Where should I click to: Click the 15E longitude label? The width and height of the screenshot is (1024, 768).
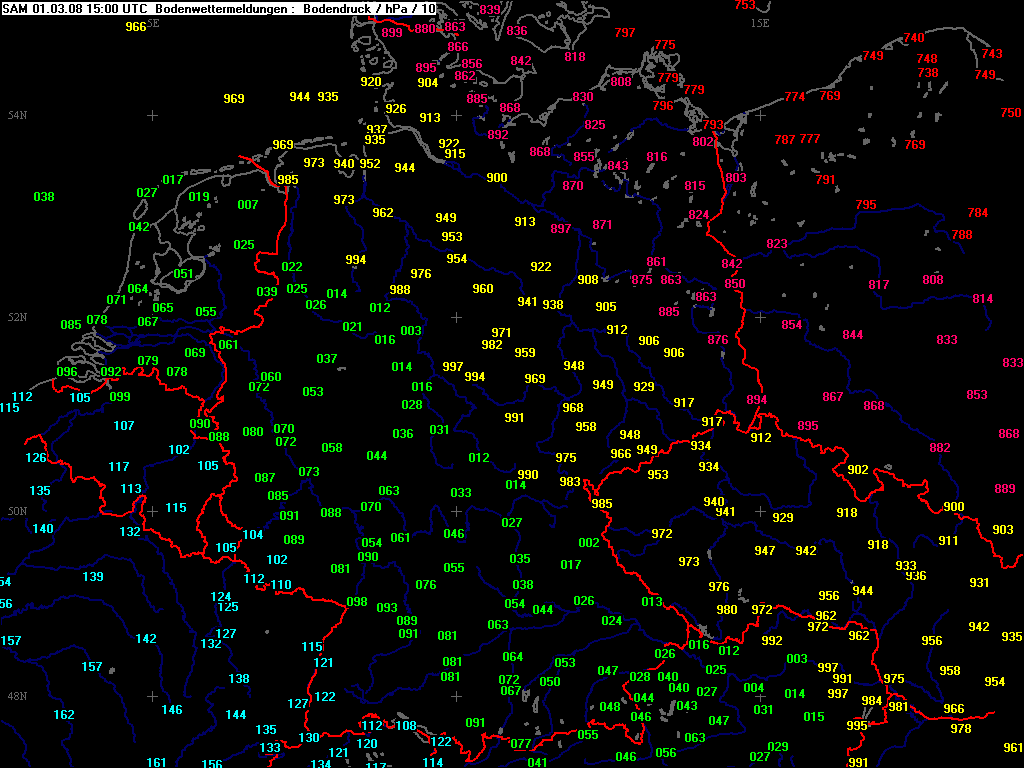click(761, 22)
